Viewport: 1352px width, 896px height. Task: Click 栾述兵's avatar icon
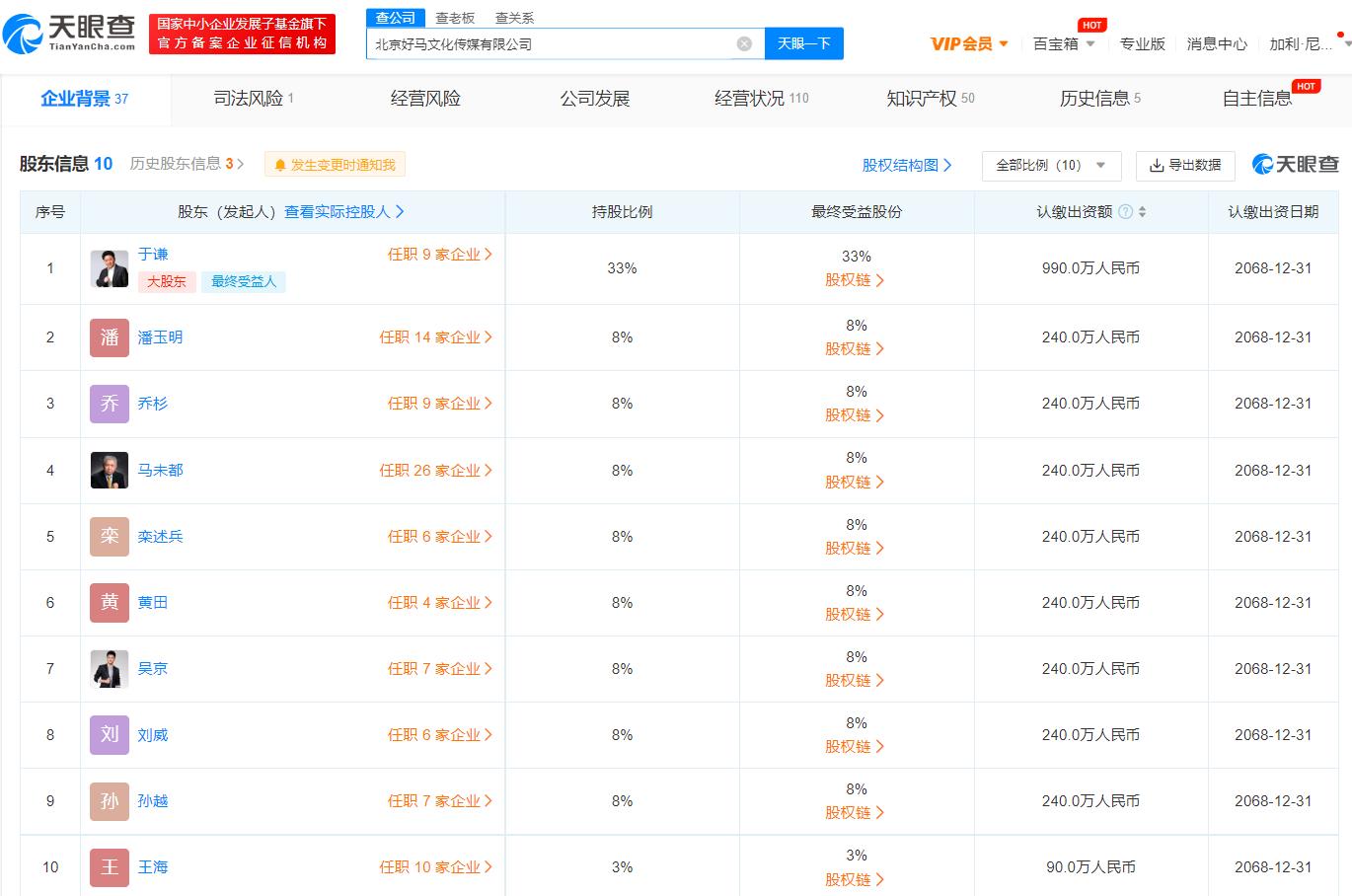pos(110,537)
